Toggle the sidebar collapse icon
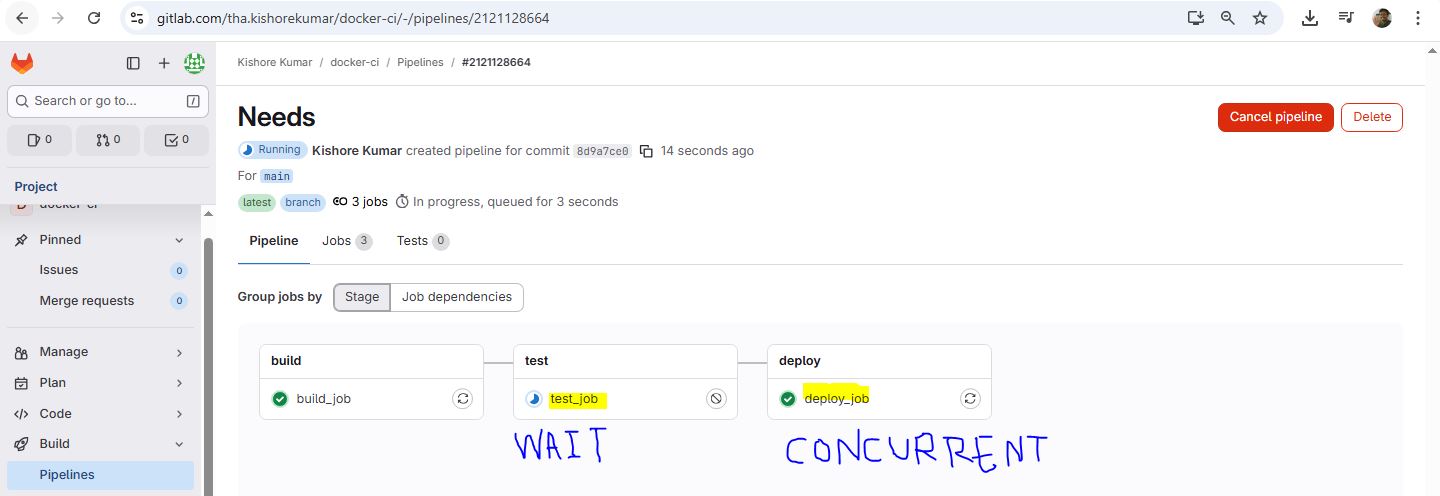The height and width of the screenshot is (496, 1440). pyautogui.click(x=133, y=63)
